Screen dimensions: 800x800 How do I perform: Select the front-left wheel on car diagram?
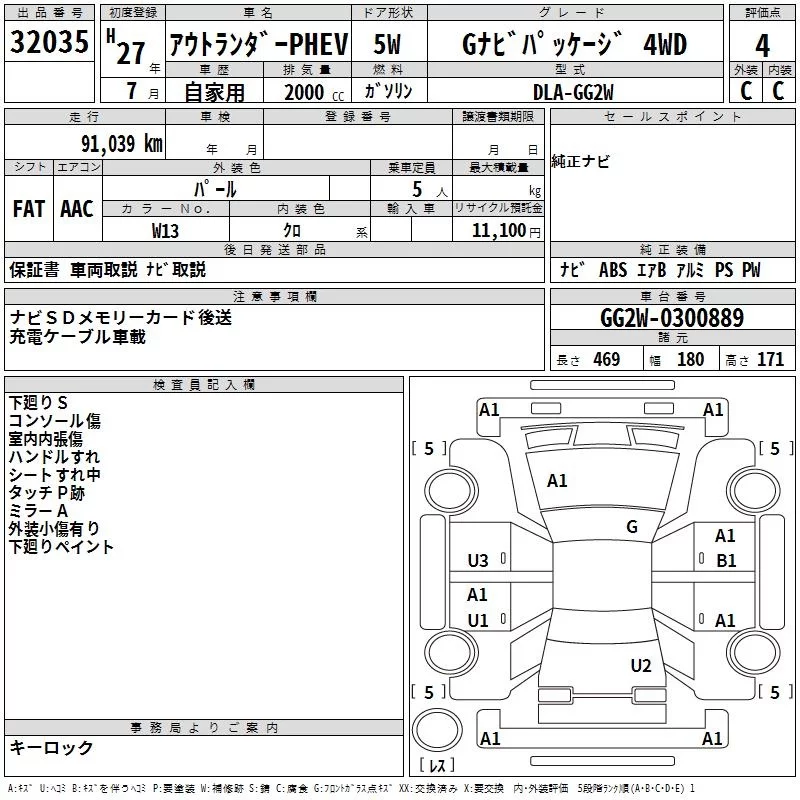pos(450,491)
